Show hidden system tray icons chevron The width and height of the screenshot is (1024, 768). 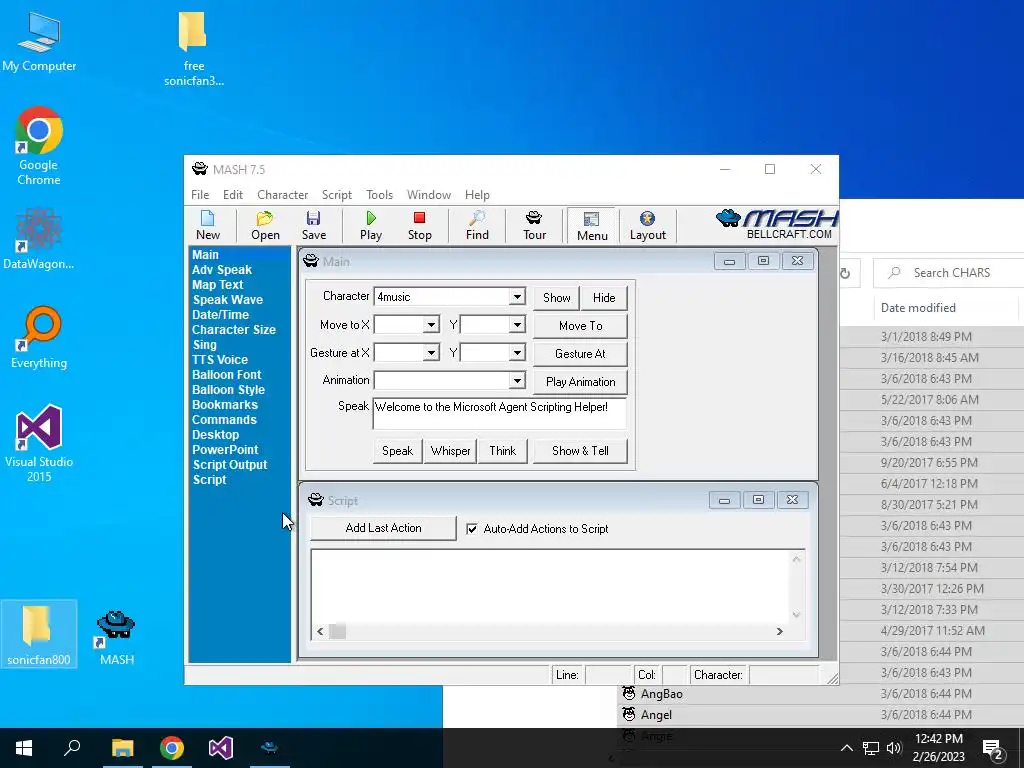coord(846,748)
